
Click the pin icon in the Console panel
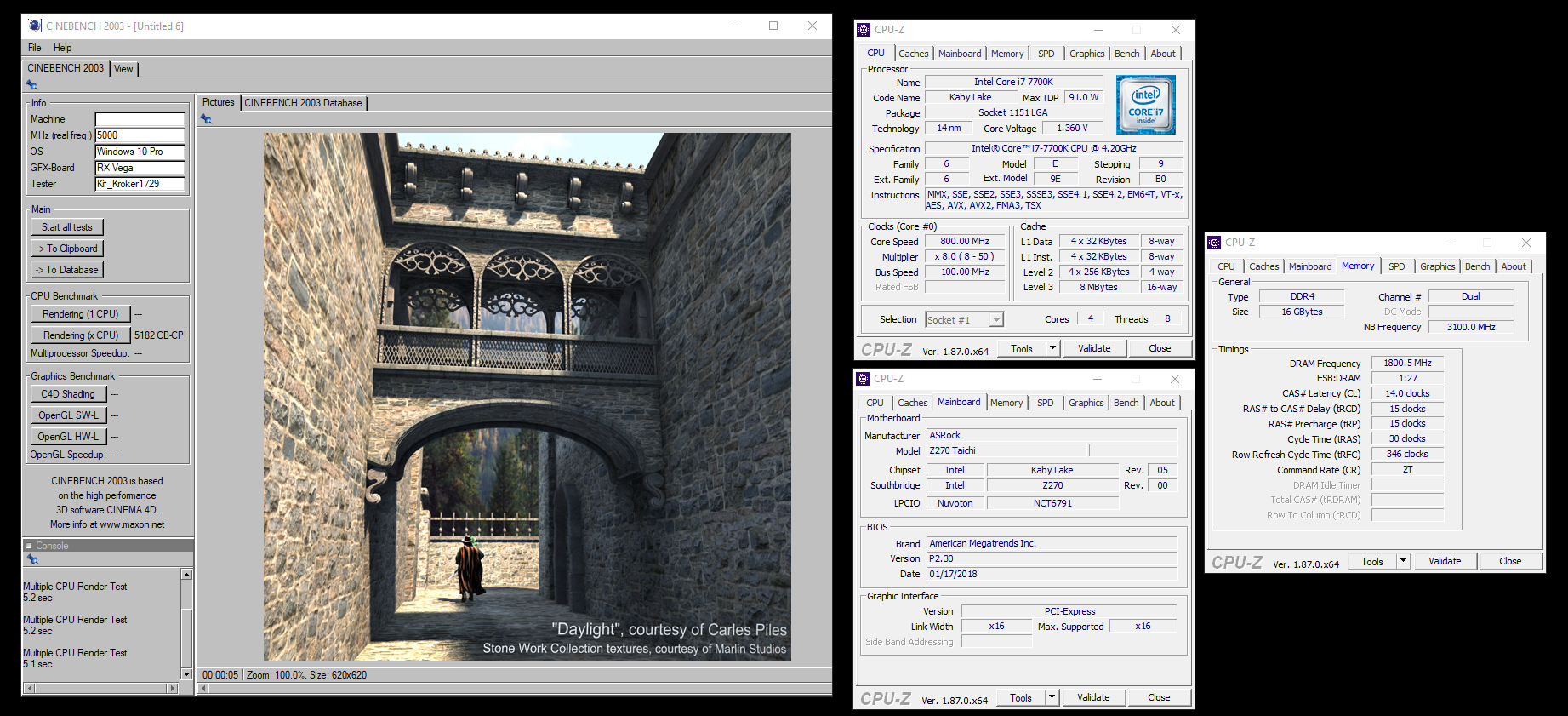(32, 559)
